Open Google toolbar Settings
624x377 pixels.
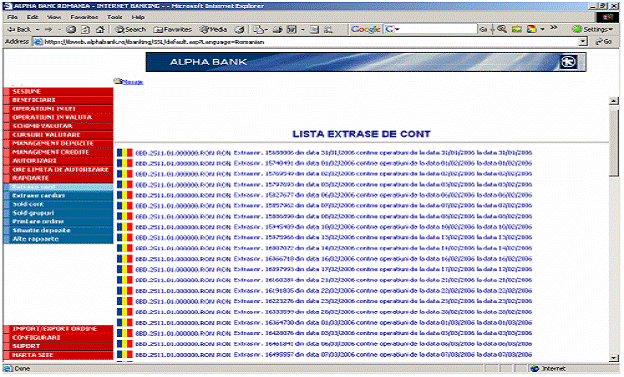(593, 29)
